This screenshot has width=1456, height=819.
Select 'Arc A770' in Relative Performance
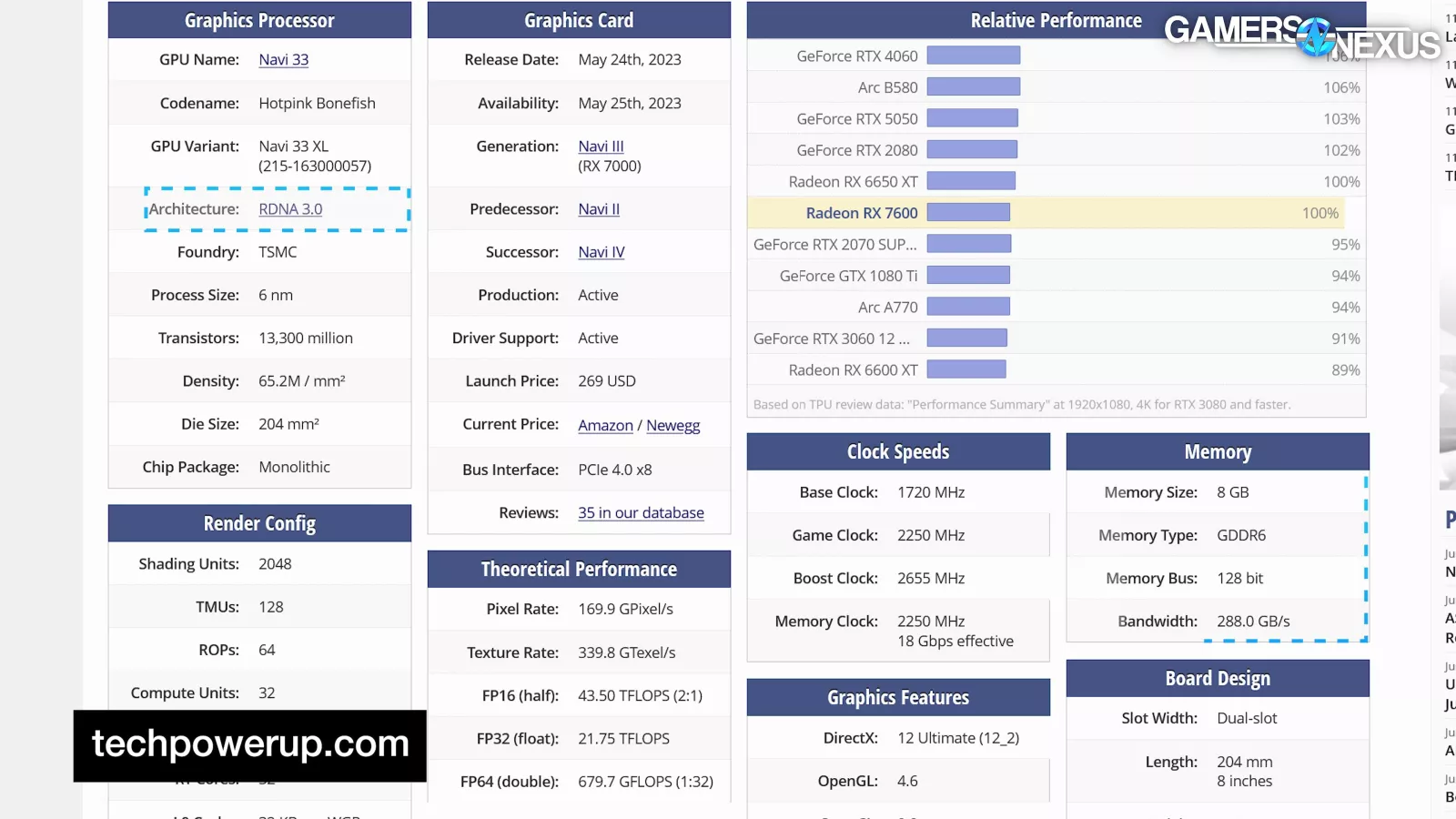click(x=888, y=308)
